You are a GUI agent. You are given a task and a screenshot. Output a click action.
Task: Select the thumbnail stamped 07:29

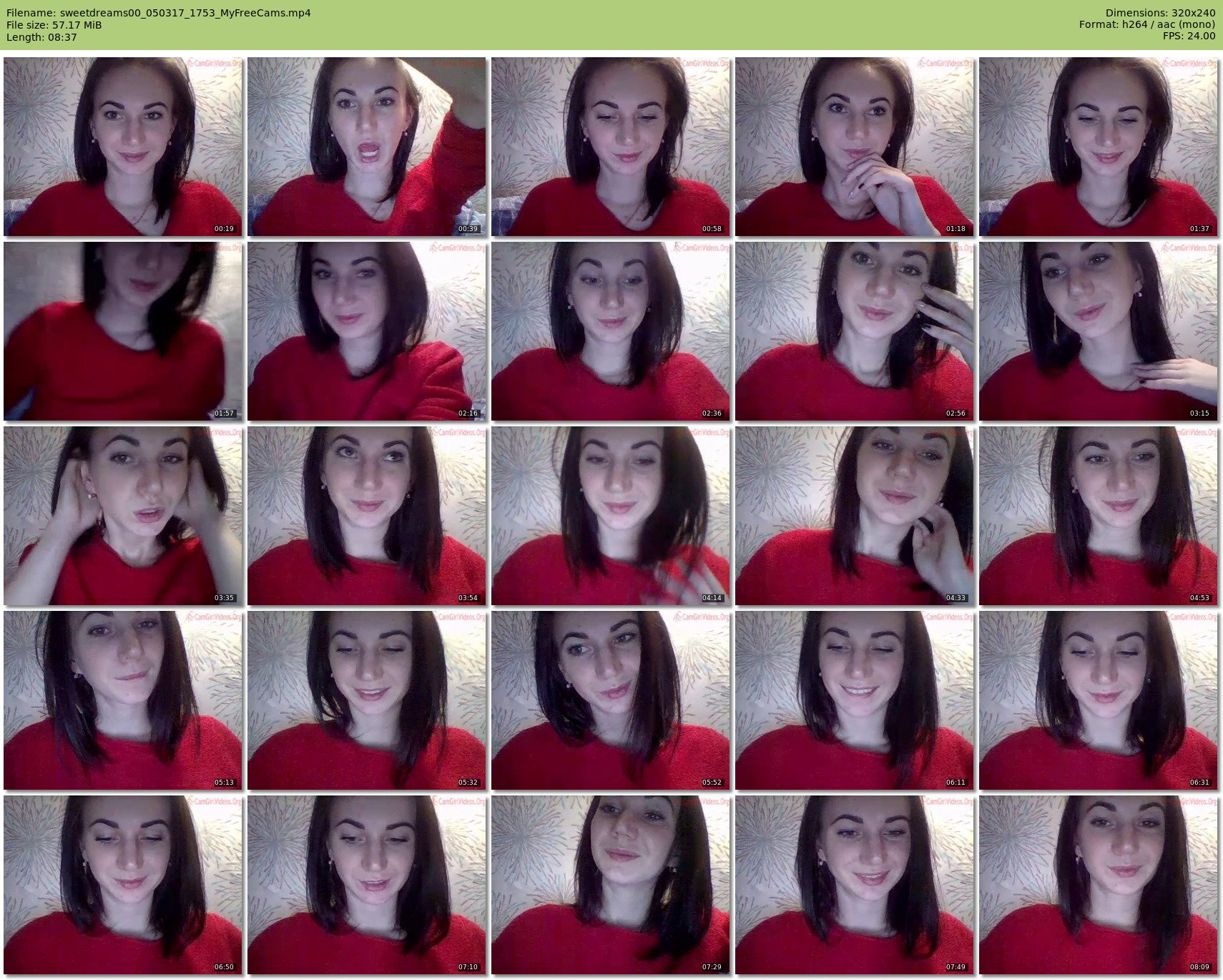(611, 885)
